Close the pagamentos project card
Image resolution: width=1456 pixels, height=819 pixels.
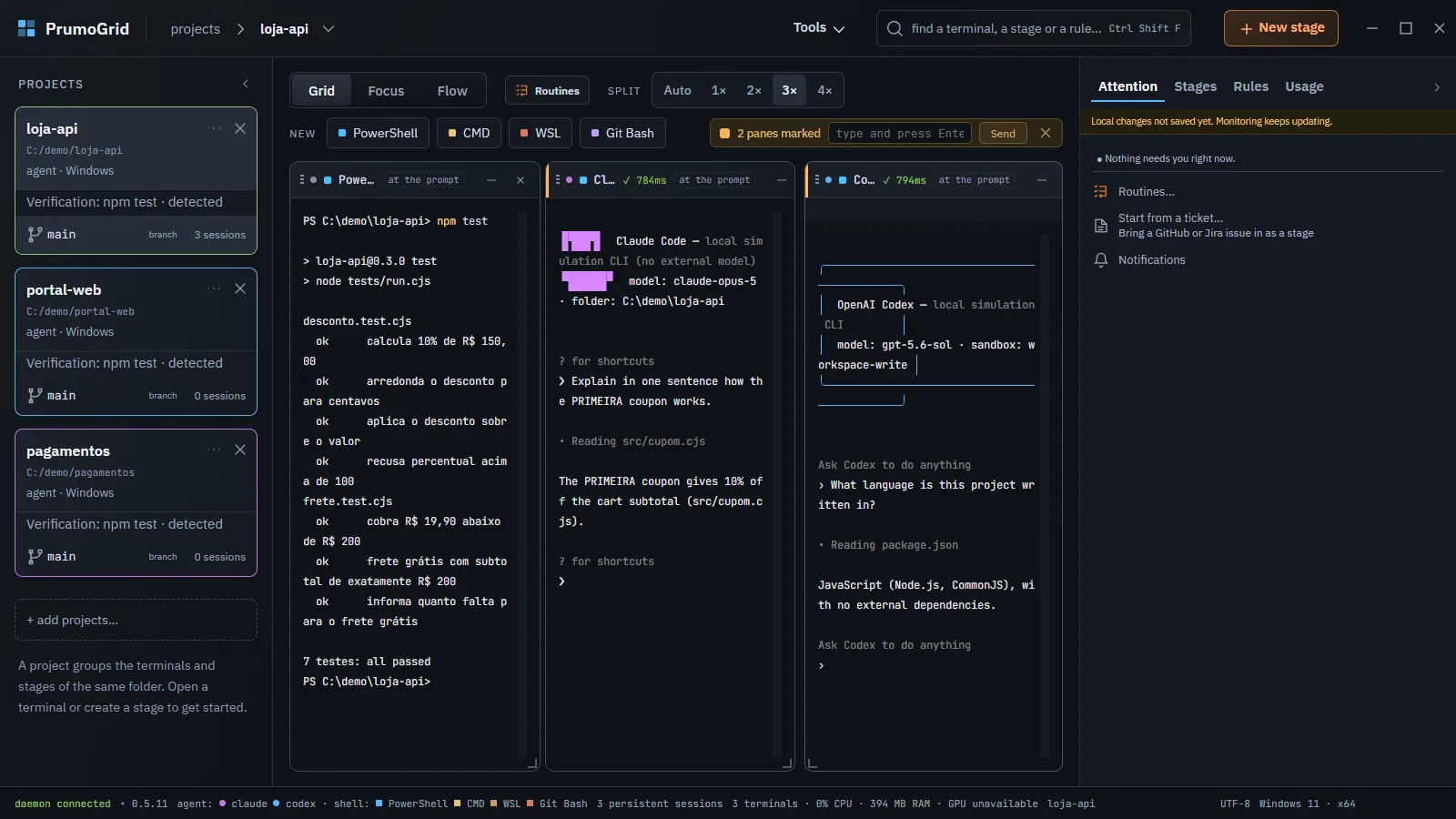[x=240, y=450]
